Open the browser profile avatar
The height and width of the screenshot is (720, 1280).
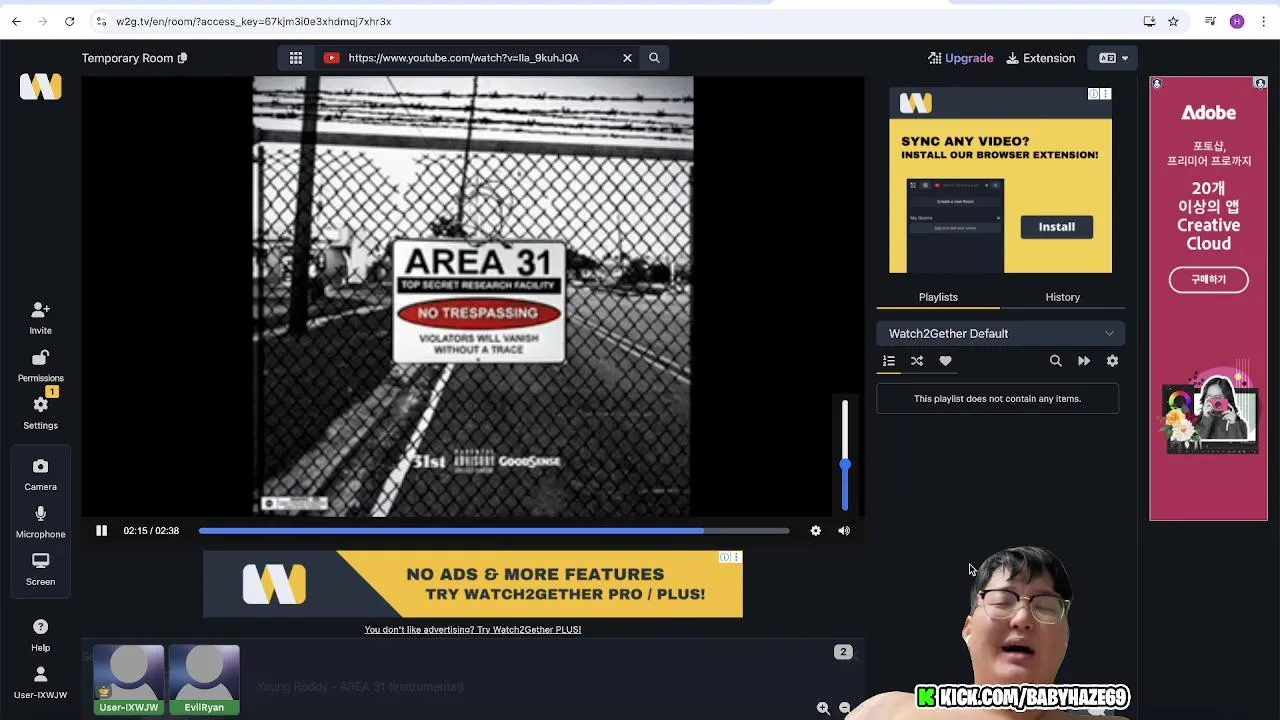coord(1237,21)
